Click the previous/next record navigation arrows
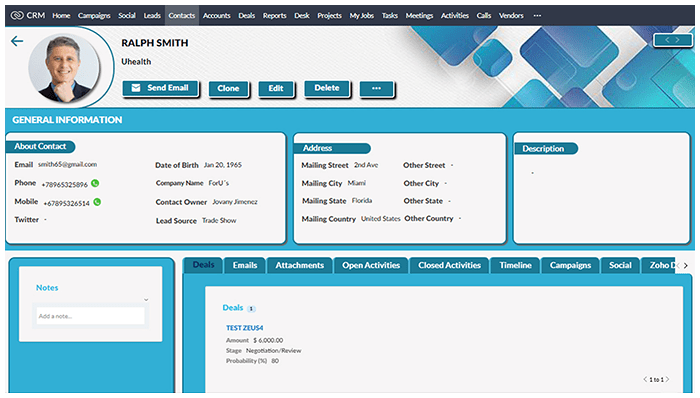Viewport: 700px width, 398px height. click(673, 40)
